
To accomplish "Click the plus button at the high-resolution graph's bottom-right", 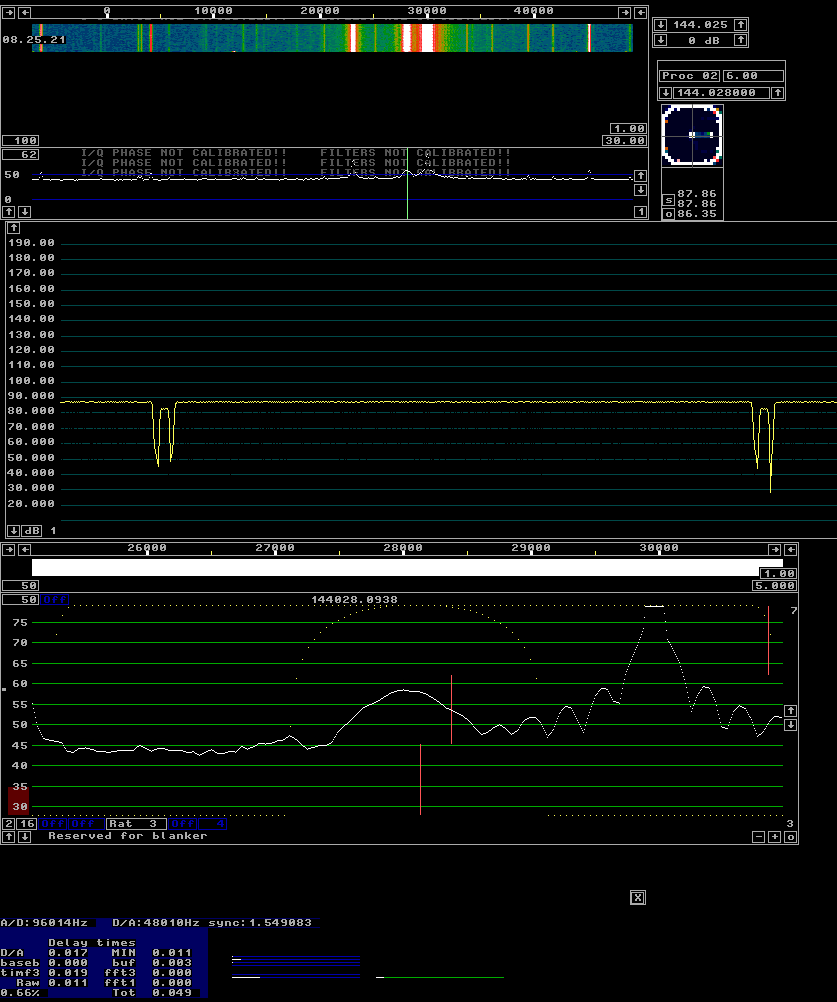I will pos(774,836).
